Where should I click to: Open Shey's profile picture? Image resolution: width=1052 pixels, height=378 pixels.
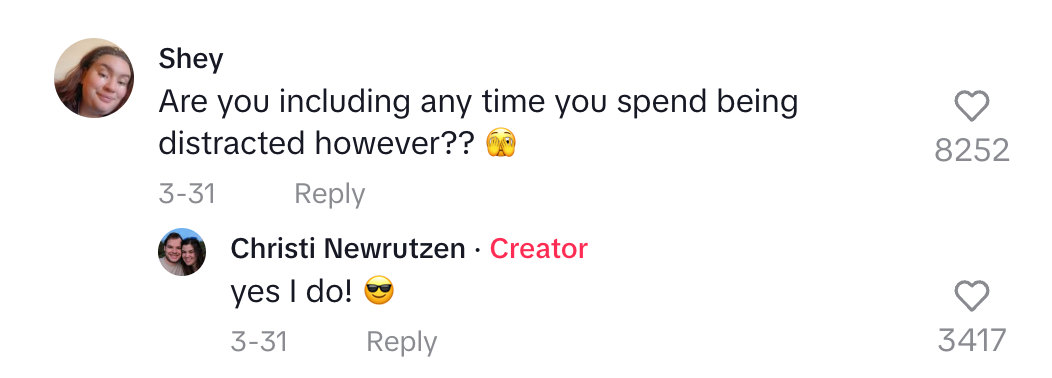click(x=94, y=78)
